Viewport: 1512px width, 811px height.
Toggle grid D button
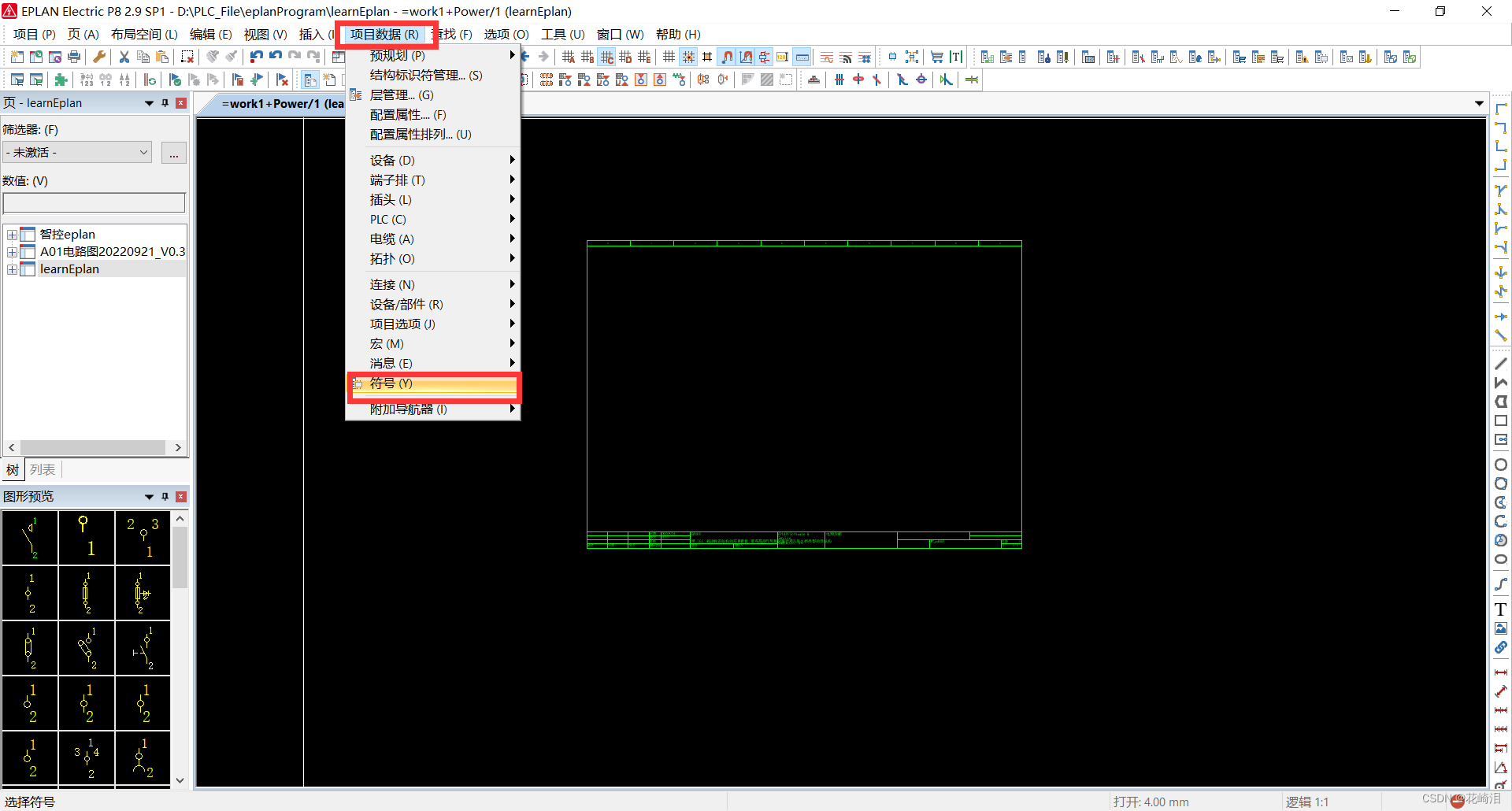(x=625, y=57)
